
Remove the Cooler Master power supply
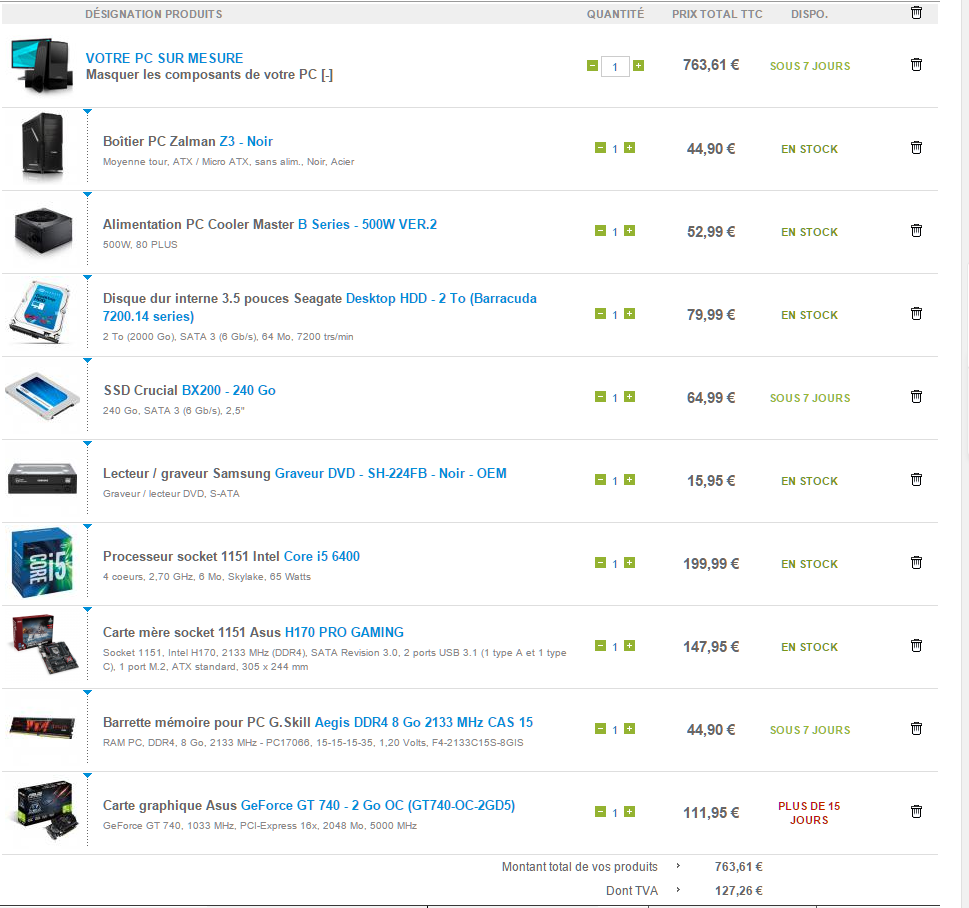pyautogui.click(x=916, y=231)
